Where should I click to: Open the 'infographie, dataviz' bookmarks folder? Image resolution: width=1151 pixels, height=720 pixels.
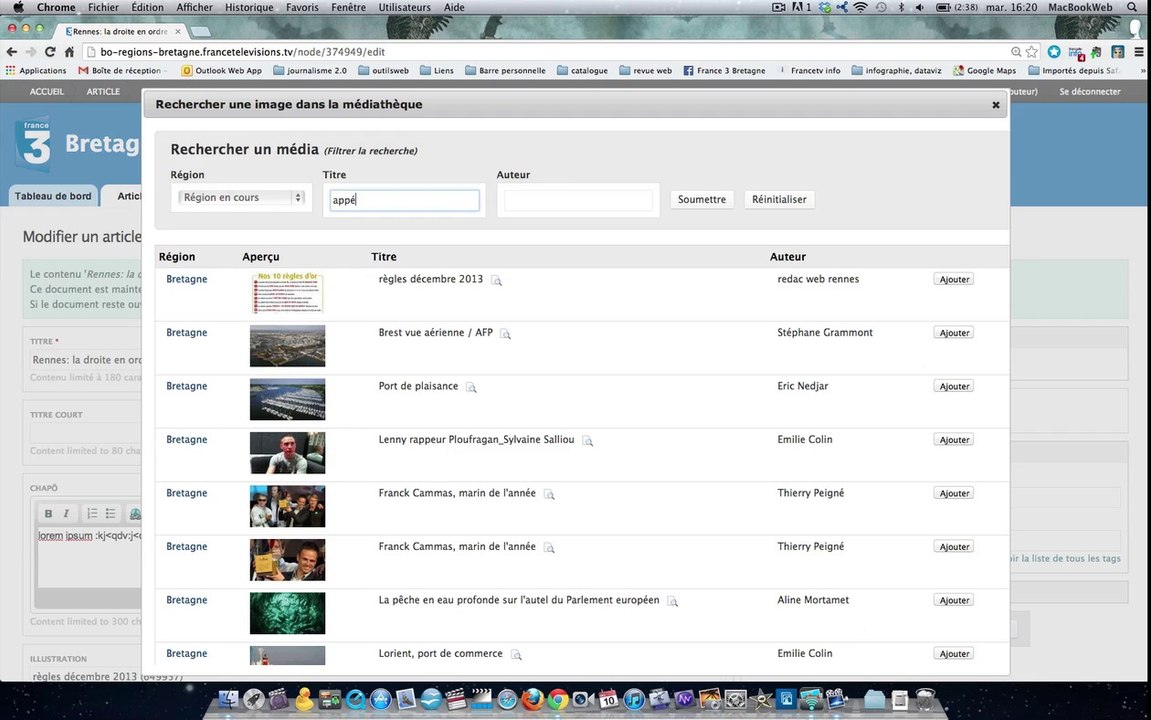pyautogui.click(x=896, y=71)
